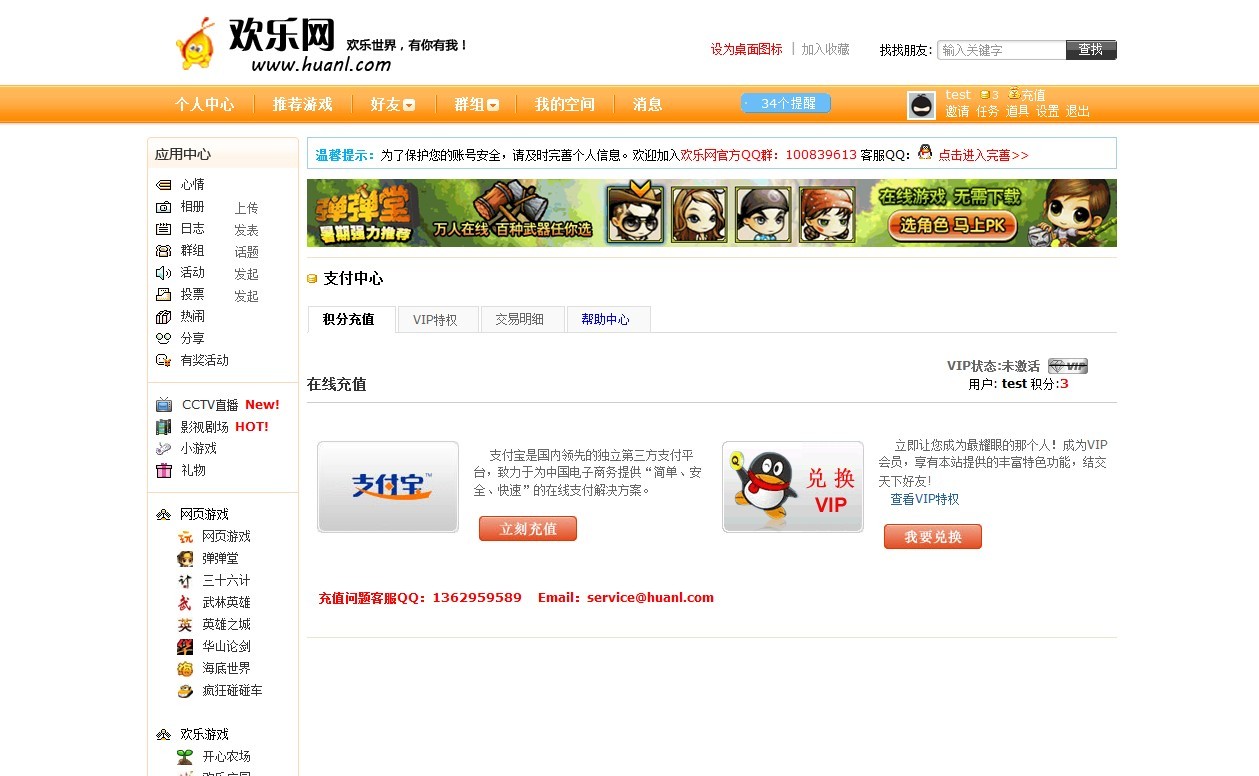The width and height of the screenshot is (1259, 776).
Task: Click the 心情 mood icon in sidebar
Action: click(x=164, y=185)
